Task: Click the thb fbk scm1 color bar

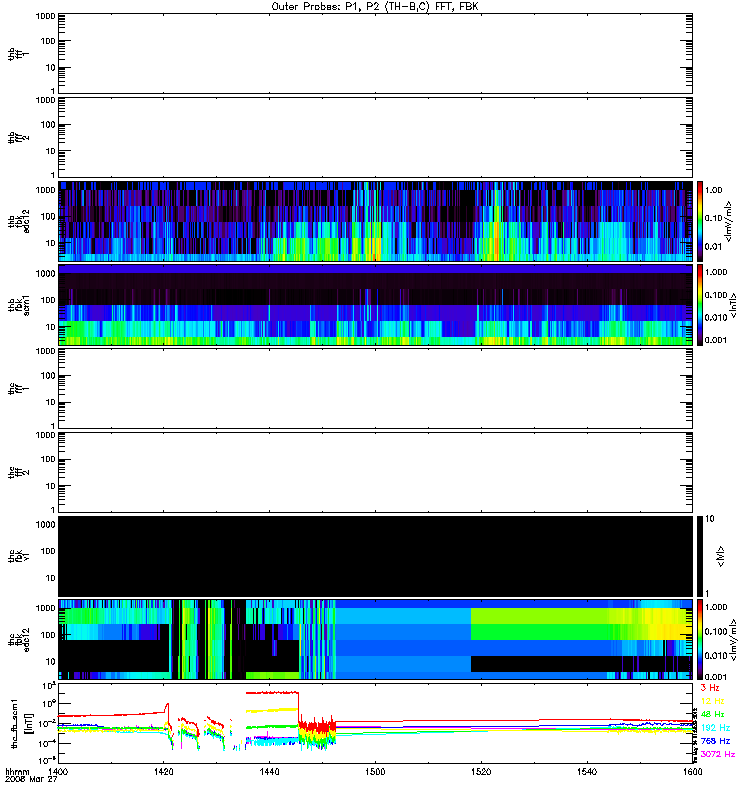Action: point(700,305)
